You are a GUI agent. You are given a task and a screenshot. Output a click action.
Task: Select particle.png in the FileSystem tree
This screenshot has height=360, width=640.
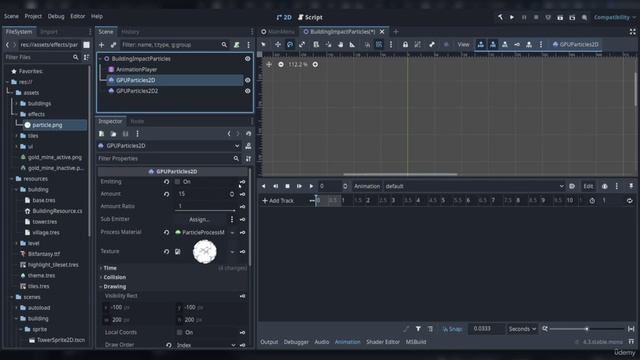point(47,125)
